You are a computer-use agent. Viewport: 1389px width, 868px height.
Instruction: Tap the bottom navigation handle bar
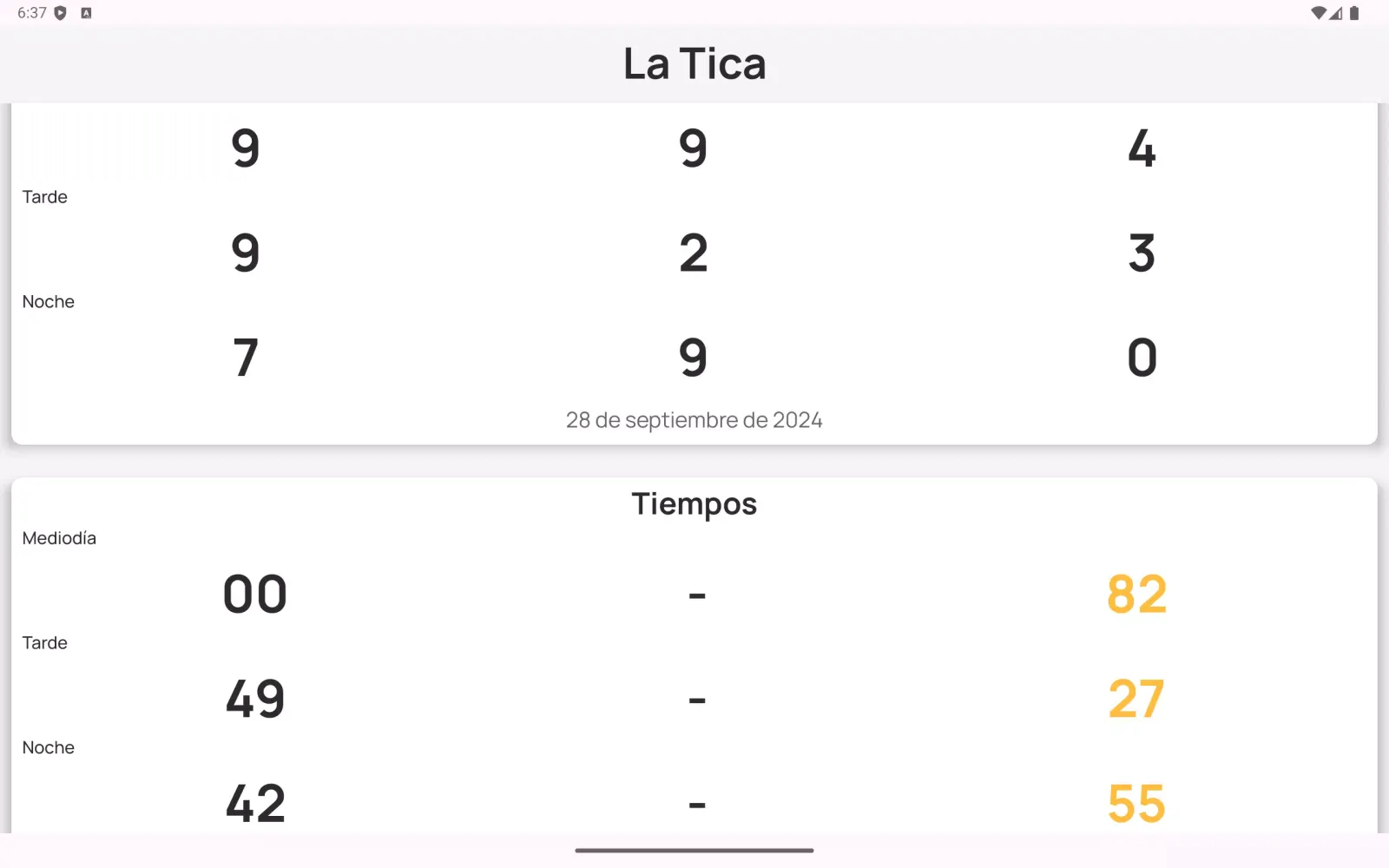(x=694, y=851)
